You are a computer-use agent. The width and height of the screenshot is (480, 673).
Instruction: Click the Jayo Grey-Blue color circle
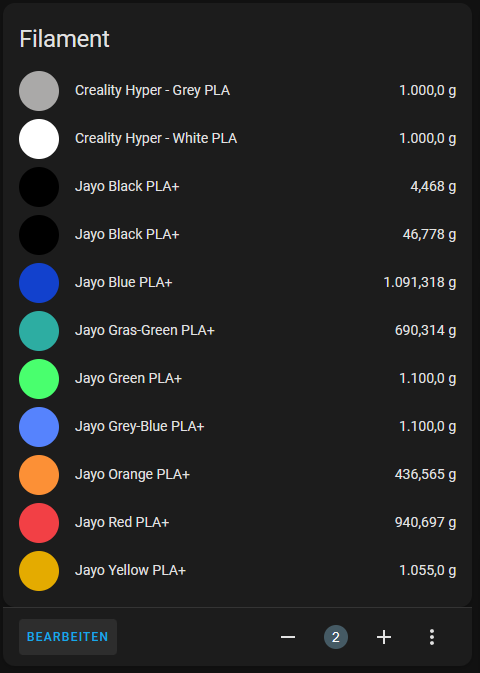pos(39,427)
